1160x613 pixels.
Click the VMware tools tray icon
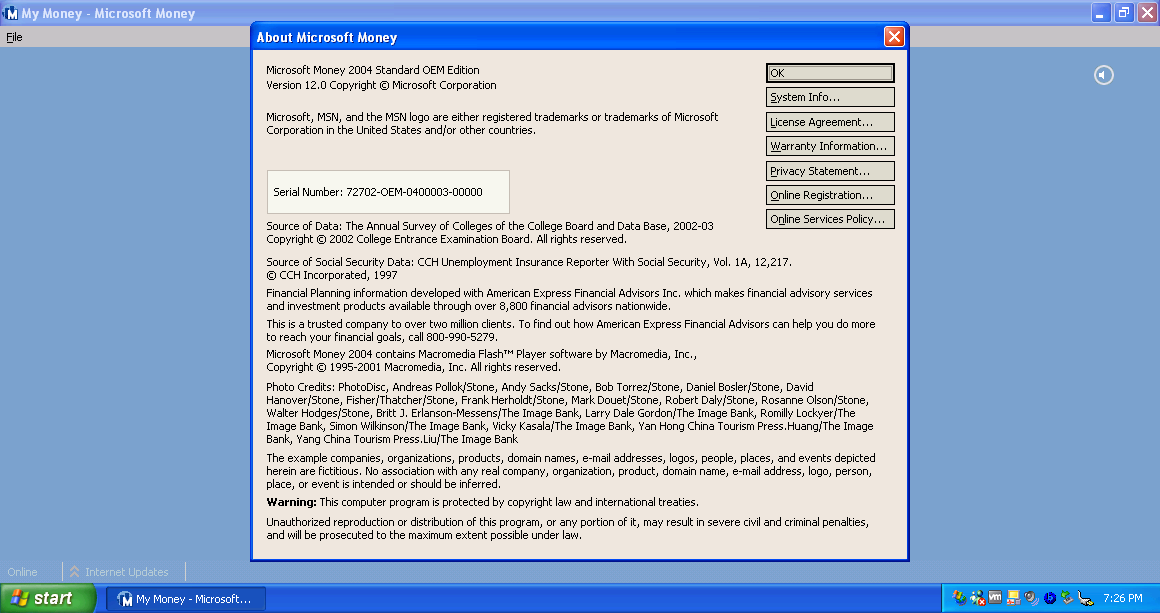pos(995,598)
